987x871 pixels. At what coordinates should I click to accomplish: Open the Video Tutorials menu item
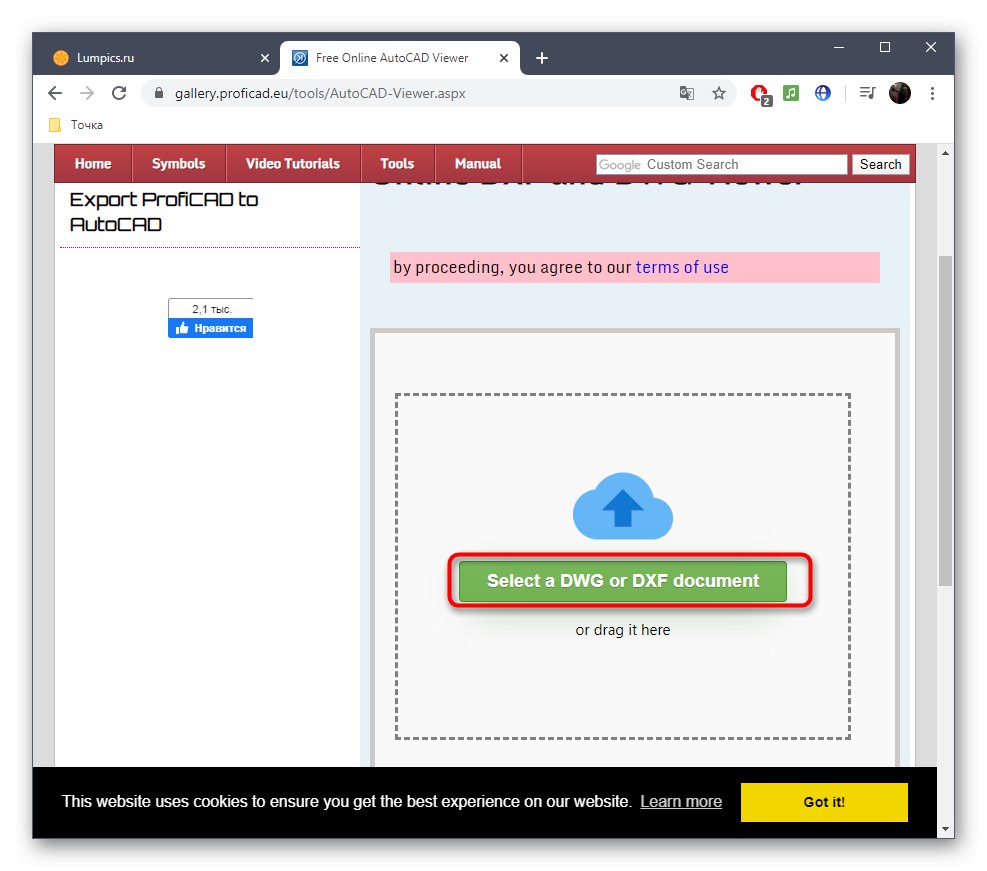pyautogui.click(x=293, y=164)
